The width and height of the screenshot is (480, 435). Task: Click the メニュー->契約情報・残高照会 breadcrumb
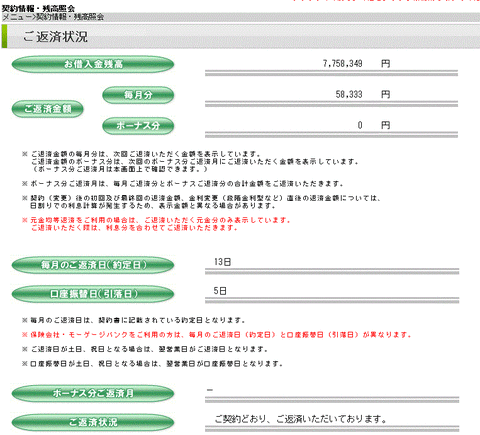[x=53, y=17]
